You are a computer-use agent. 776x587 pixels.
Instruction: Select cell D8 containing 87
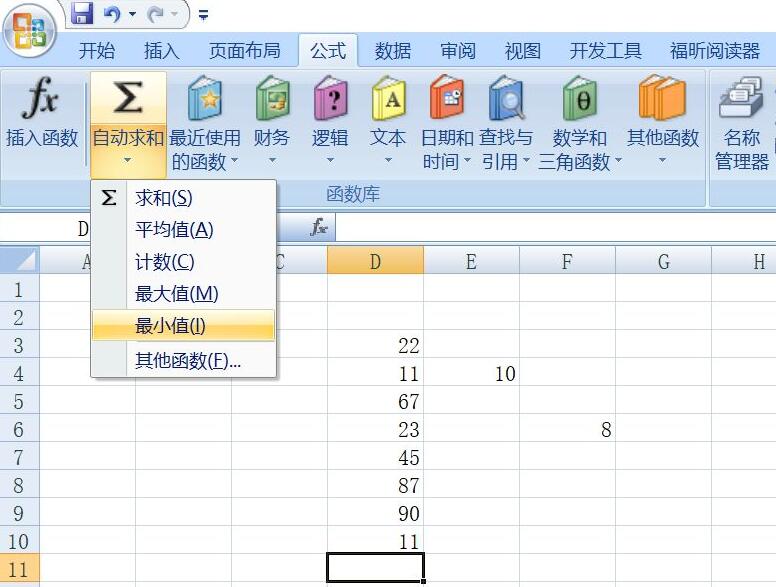pos(376,485)
